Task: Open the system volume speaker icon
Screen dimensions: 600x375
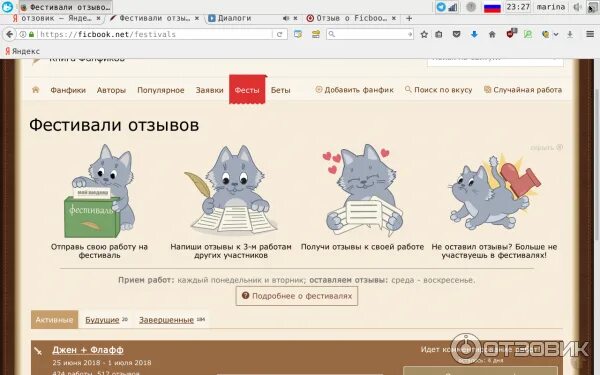Action: (x=577, y=7)
